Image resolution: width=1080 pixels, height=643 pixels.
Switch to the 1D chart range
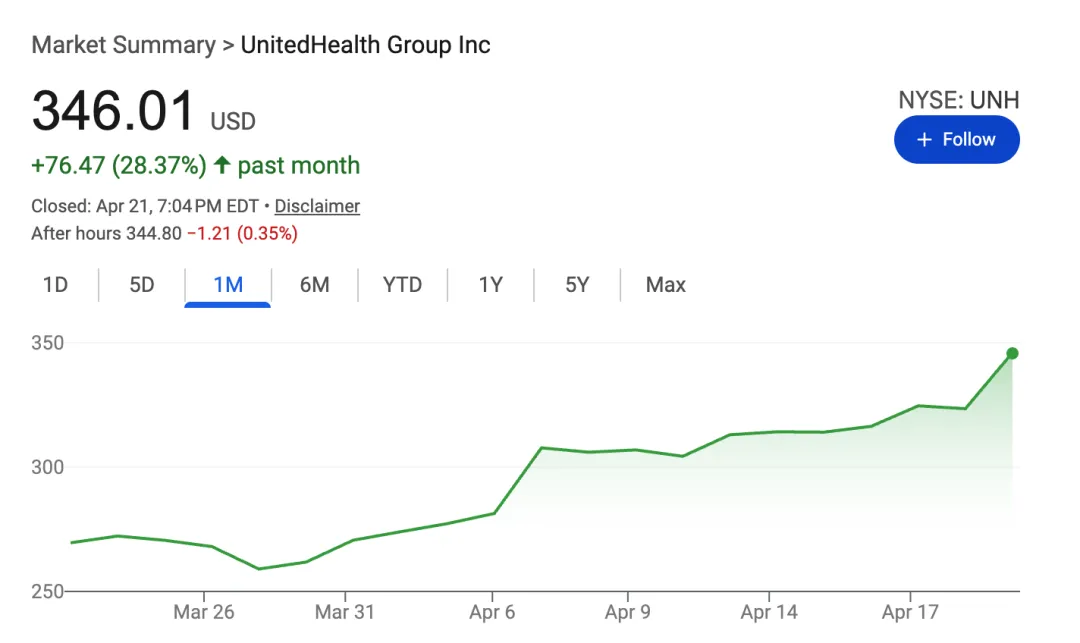click(x=55, y=285)
